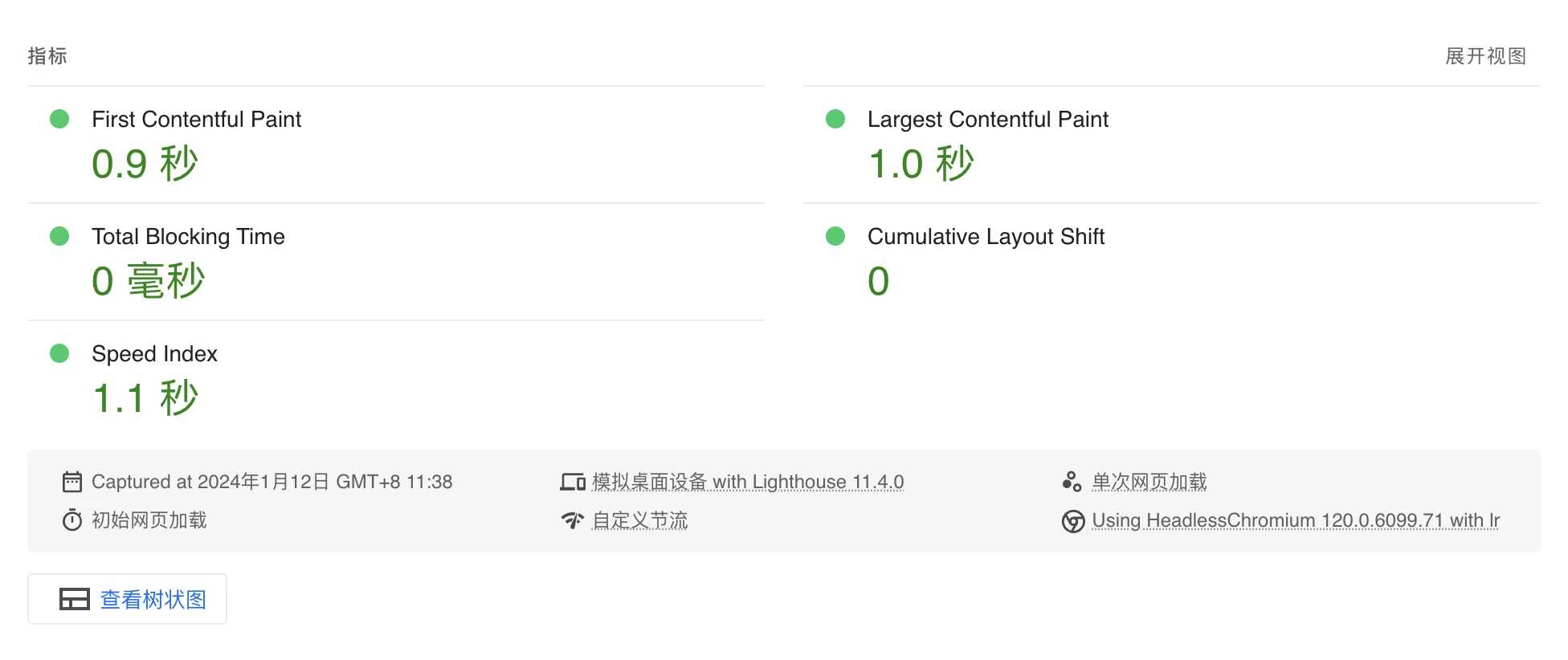This screenshot has width=1568, height=660.
Task: Select the Largest Contentful Paint value 1.0 秒
Action: click(921, 164)
